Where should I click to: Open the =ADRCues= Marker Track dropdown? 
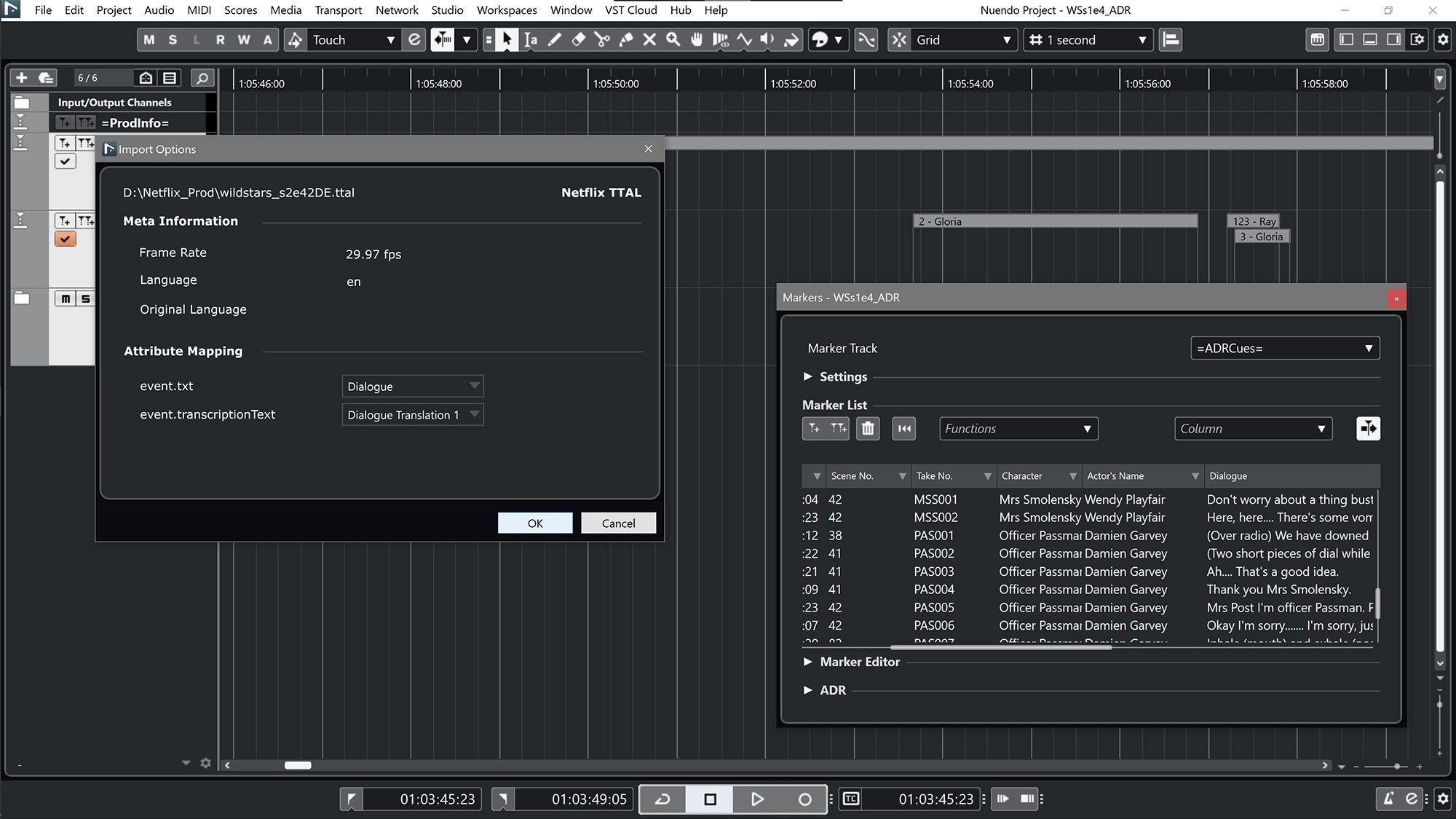(1284, 348)
